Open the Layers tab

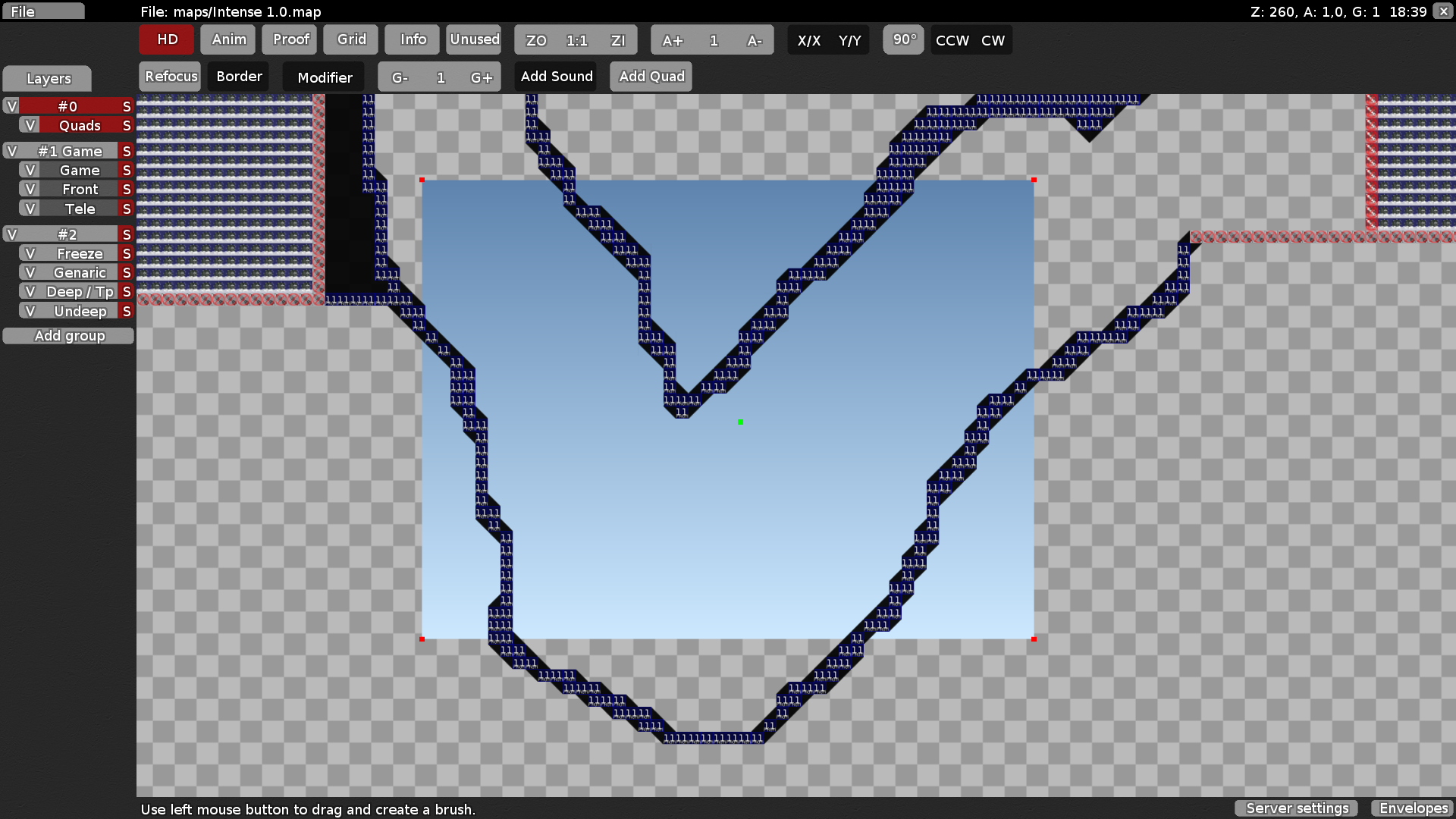pos(48,78)
